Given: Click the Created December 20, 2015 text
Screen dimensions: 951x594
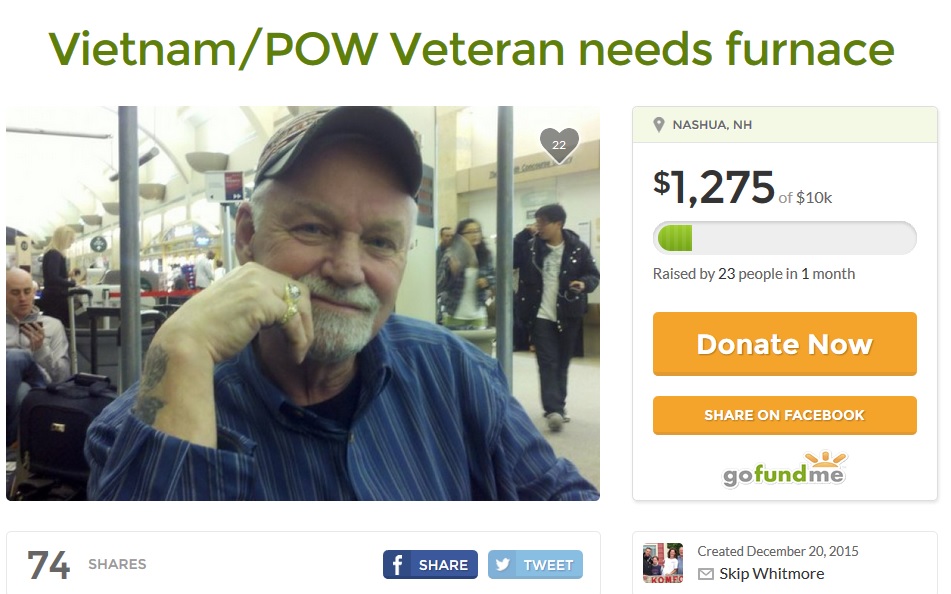Looking at the screenshot, I should [x=778, y=551].
